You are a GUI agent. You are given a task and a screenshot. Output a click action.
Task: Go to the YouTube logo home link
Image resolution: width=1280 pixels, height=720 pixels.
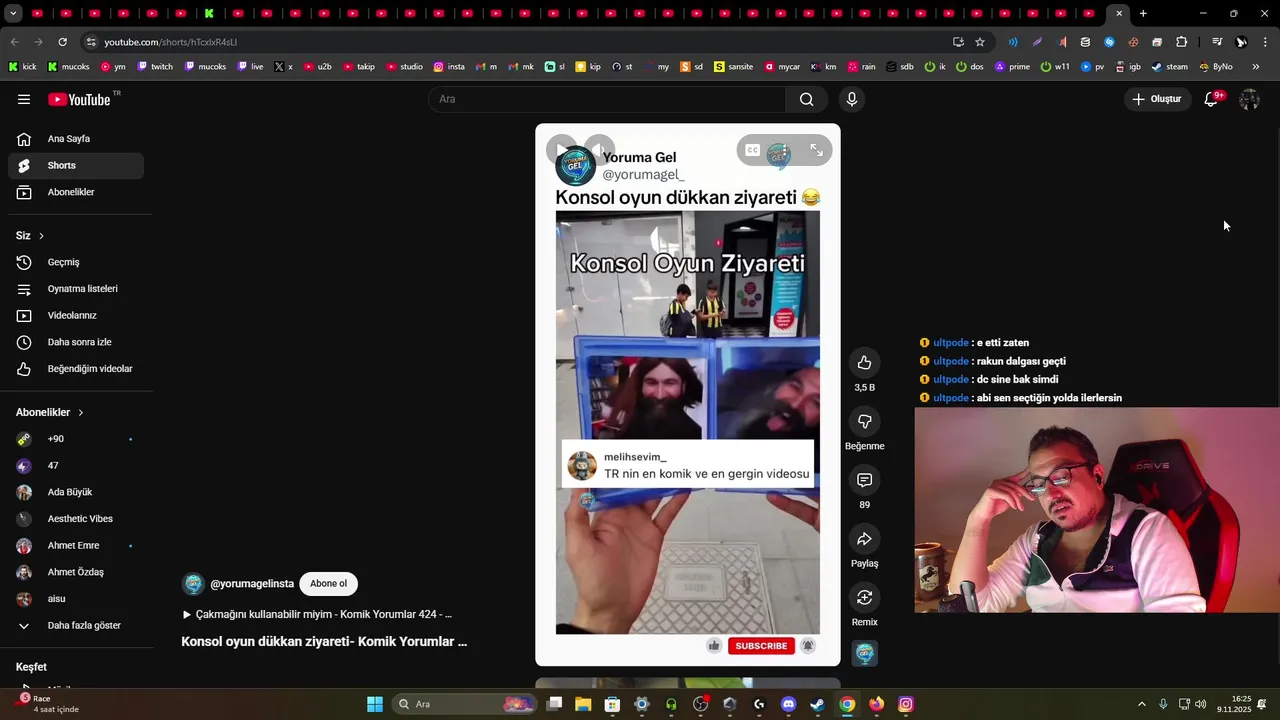(x=79, y=99)
